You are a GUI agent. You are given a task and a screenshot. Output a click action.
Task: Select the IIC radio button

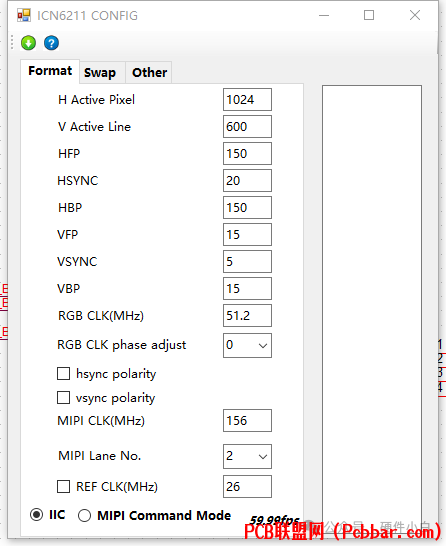(36, 515)
